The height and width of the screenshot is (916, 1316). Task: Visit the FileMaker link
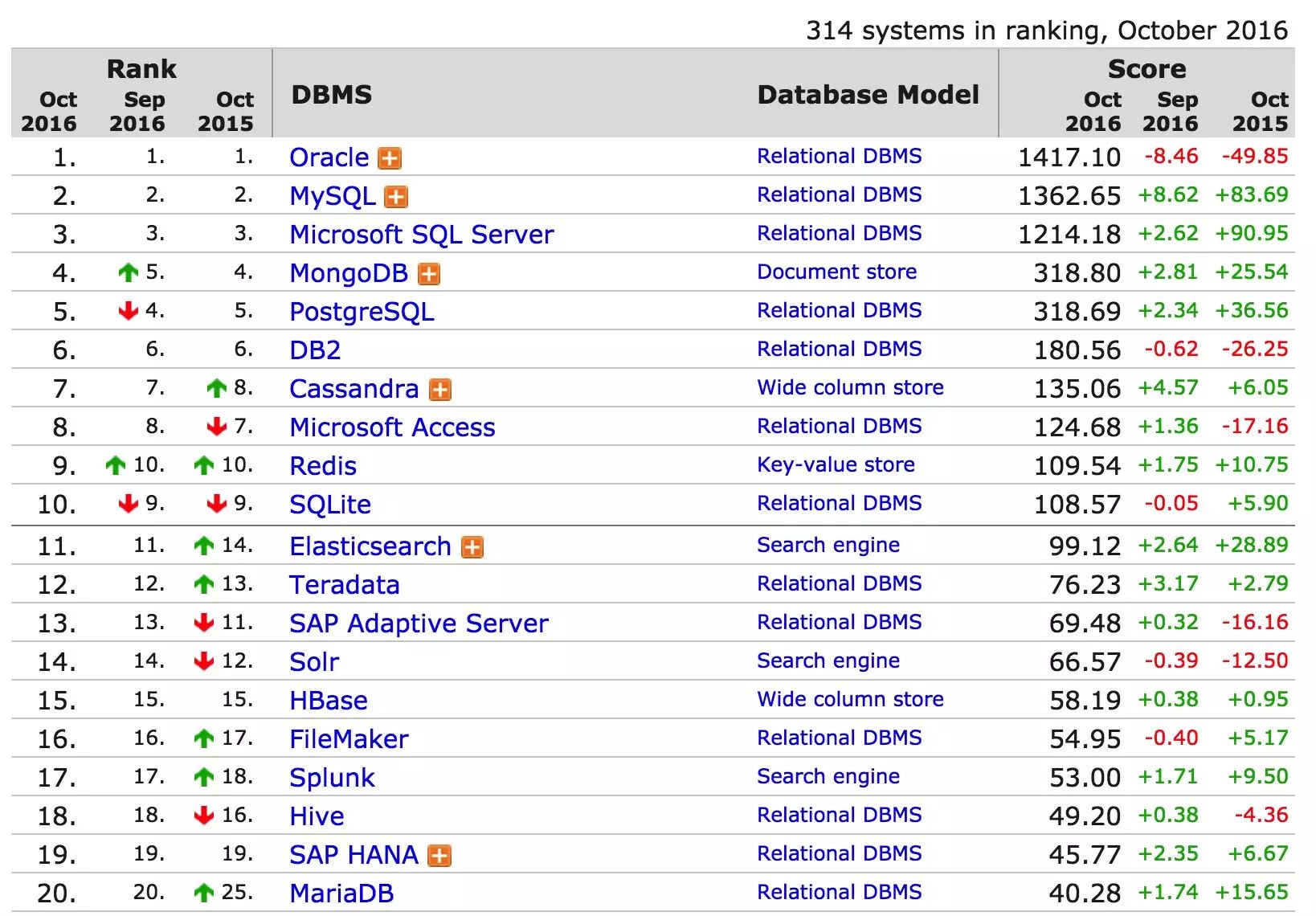[x=349, y=739]
